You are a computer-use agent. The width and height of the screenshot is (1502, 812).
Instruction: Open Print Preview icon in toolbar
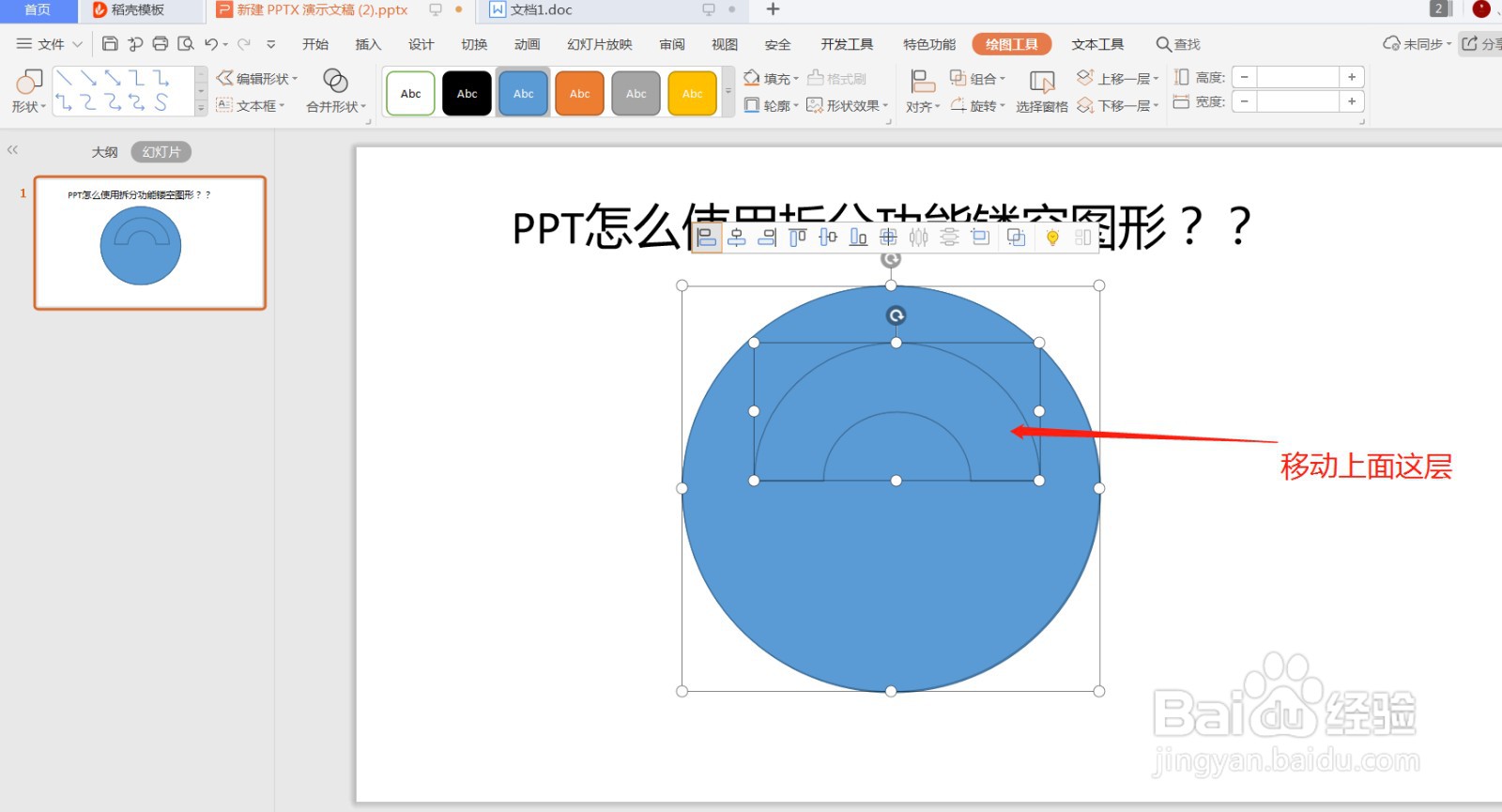pos(186,44)
